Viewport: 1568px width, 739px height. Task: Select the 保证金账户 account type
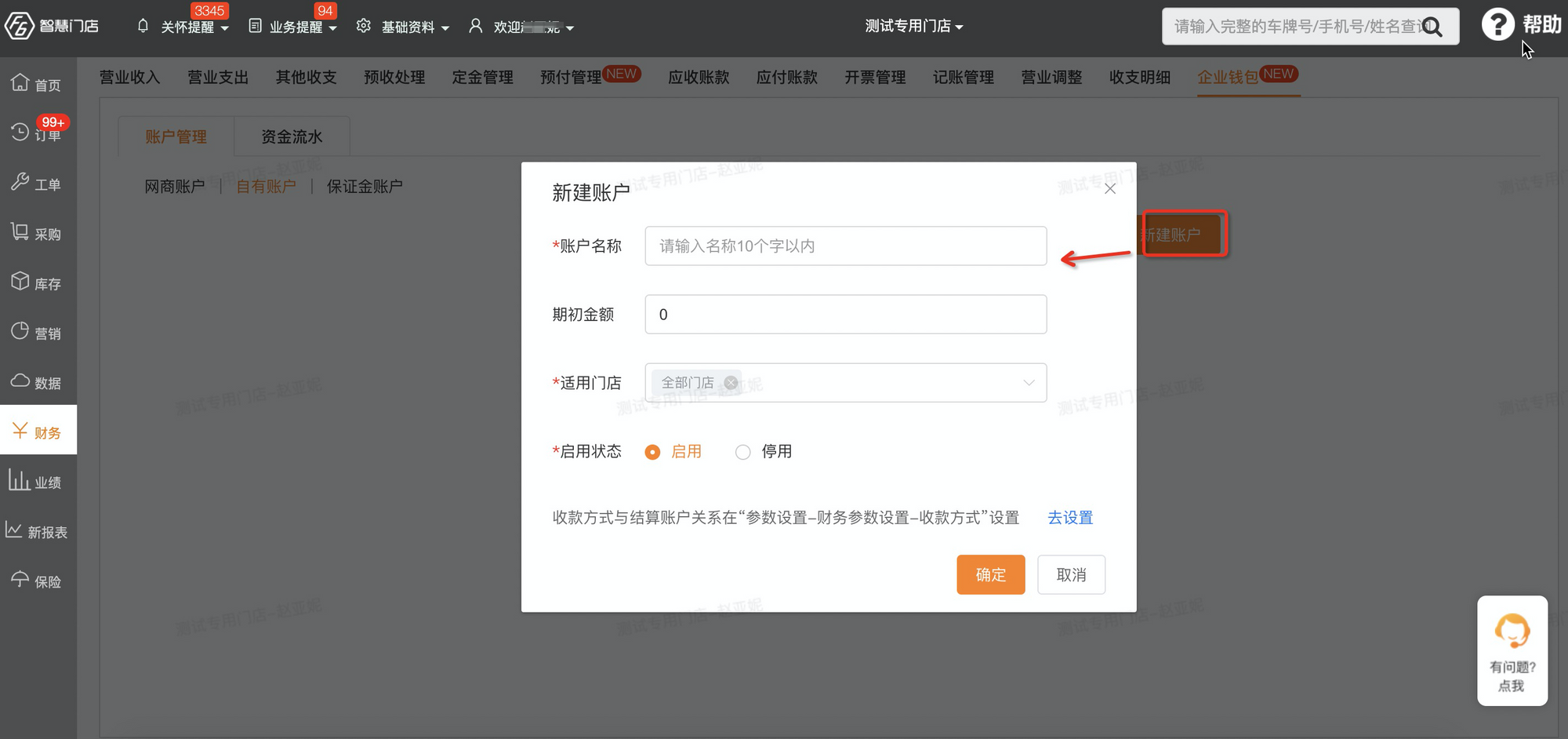365,186
